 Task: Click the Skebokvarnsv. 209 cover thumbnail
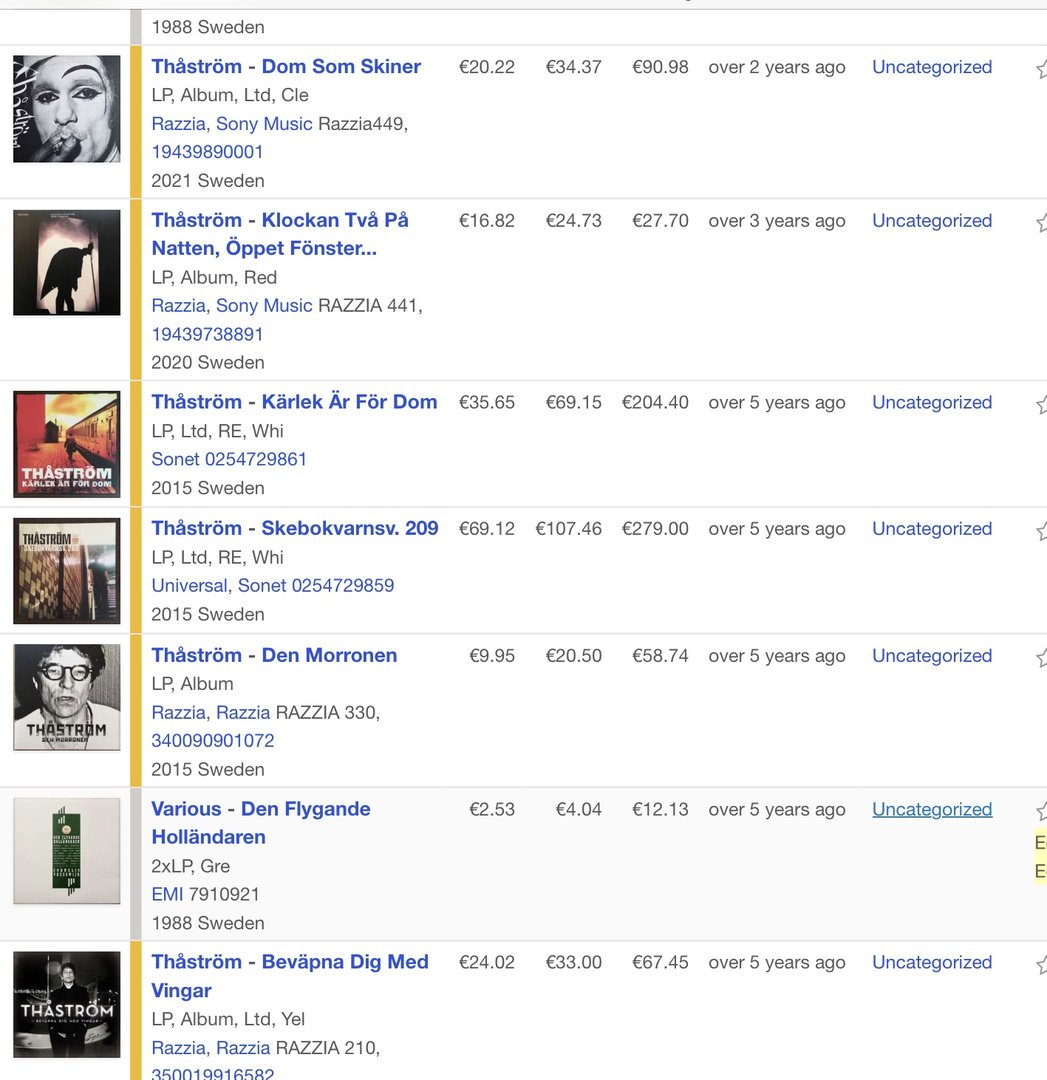point(67,570)
